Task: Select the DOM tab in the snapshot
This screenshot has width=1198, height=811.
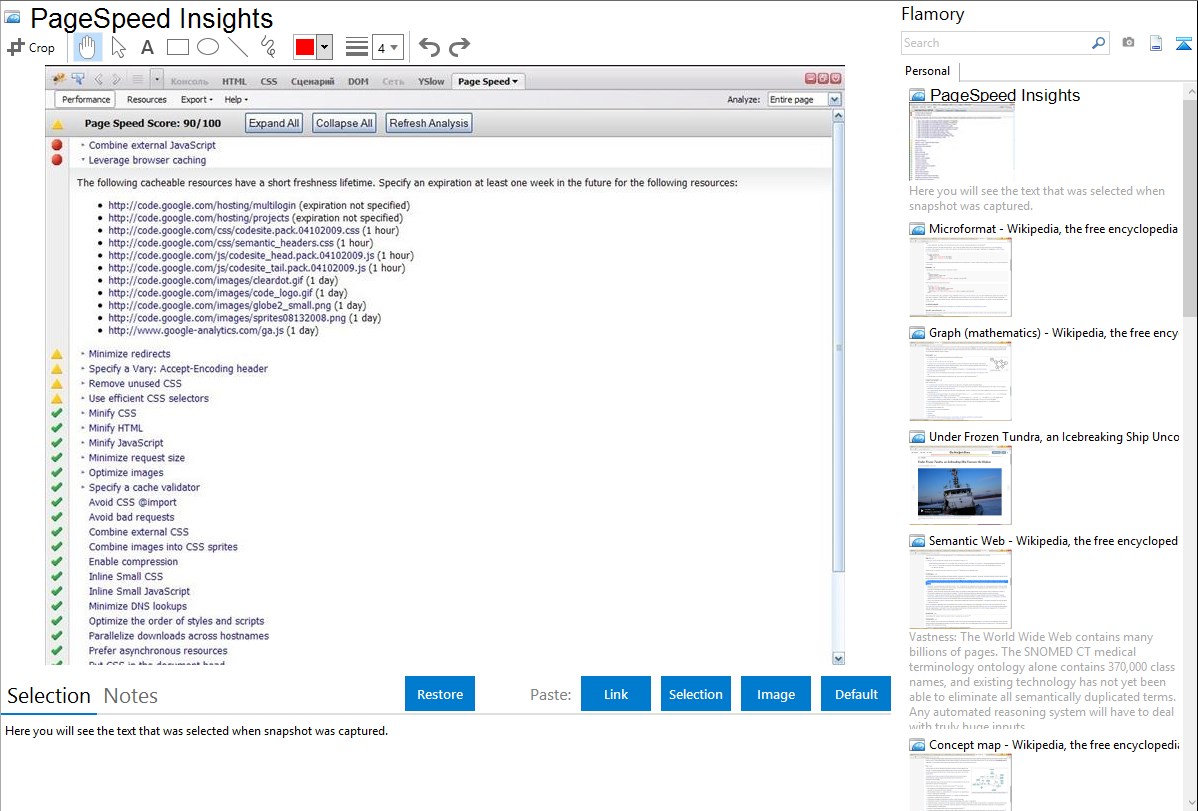Action: pyautogui.click(x=358, y=81)
